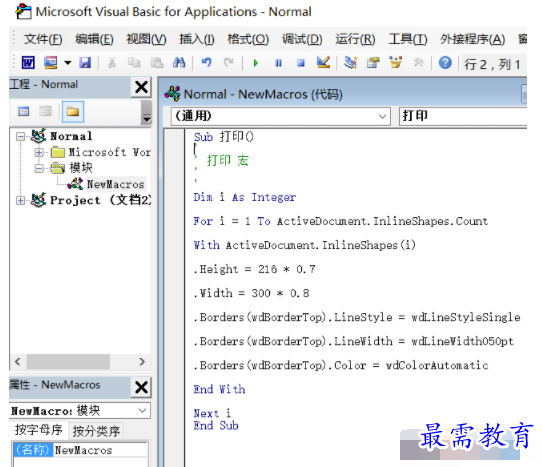Click the Paste toolbar icon
The width and height of the screenshot is (542, 467).
(x=157, y=63)
